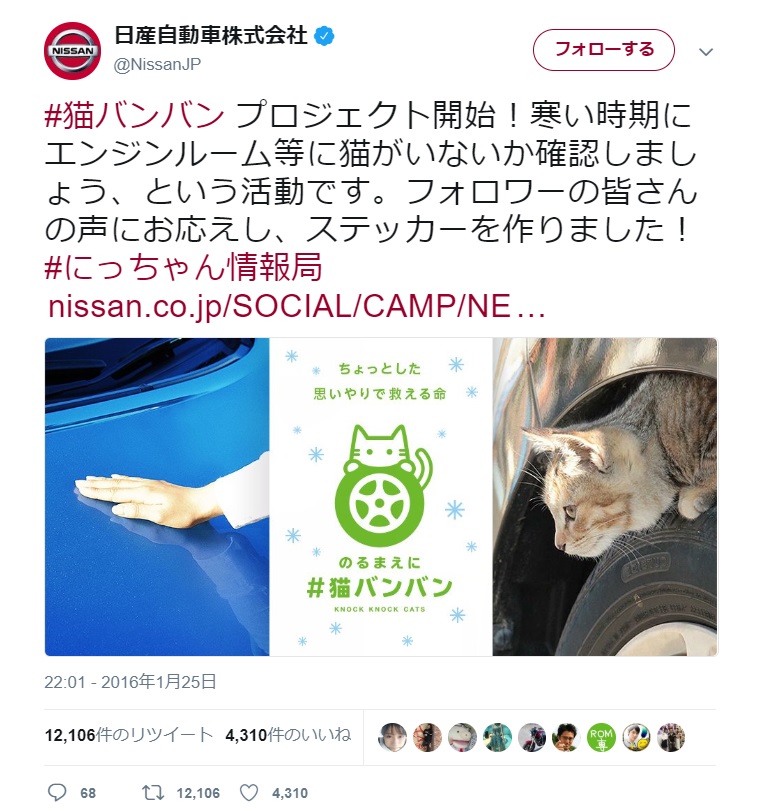Open the @NissanJP handle

(x=157, y=64)
